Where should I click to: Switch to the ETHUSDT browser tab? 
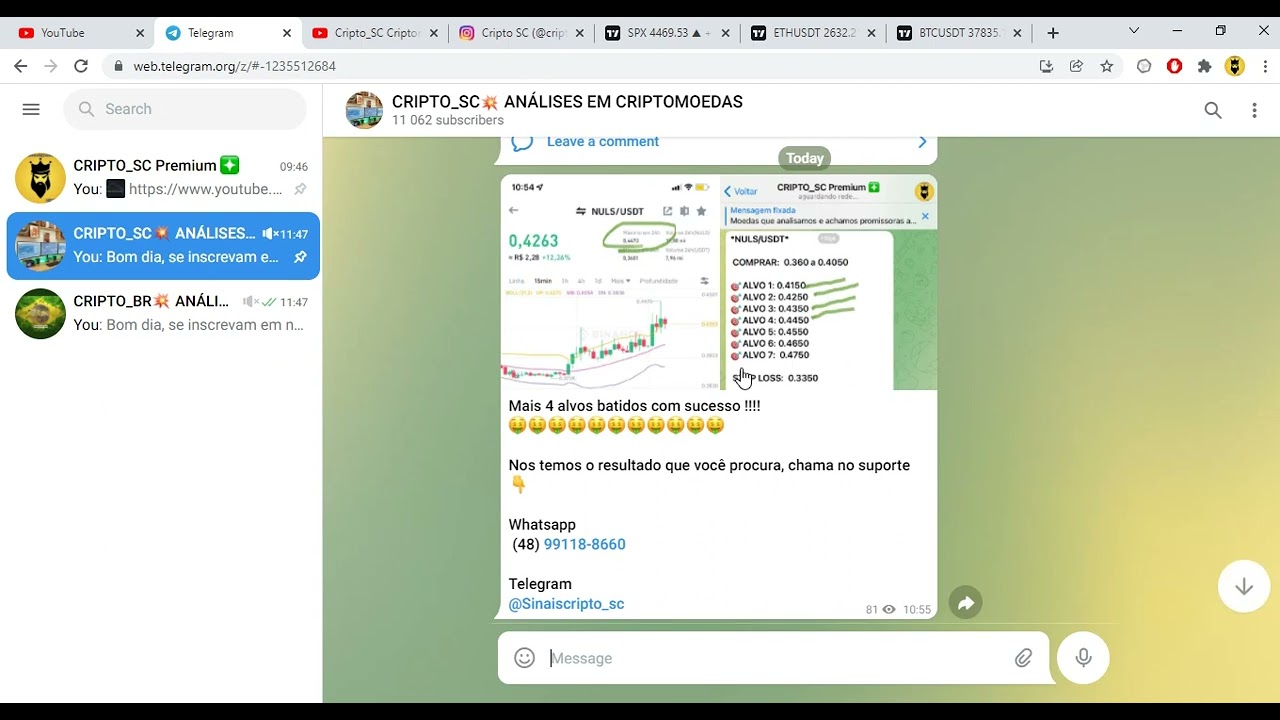[x=814, y=33]
